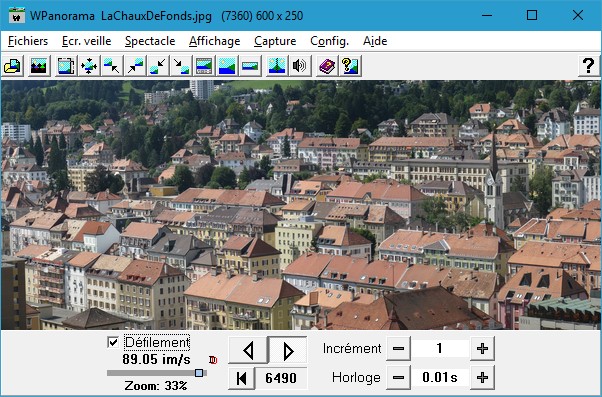The height and width of the screenshot is (397, 602).
Task: Increase the Incrément value
Action: tap(482, 349)
